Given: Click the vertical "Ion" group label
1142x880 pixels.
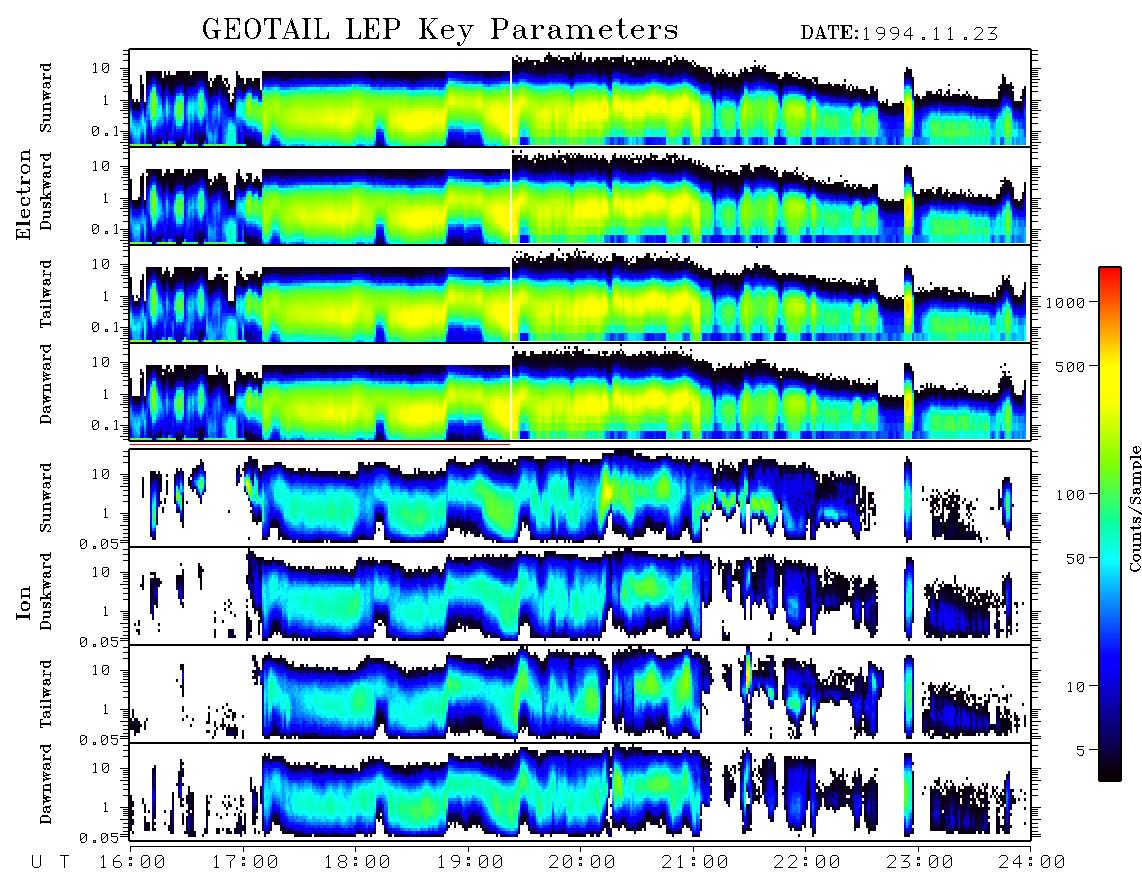Looking at the screenshot, I should click(x=24, y=602).
